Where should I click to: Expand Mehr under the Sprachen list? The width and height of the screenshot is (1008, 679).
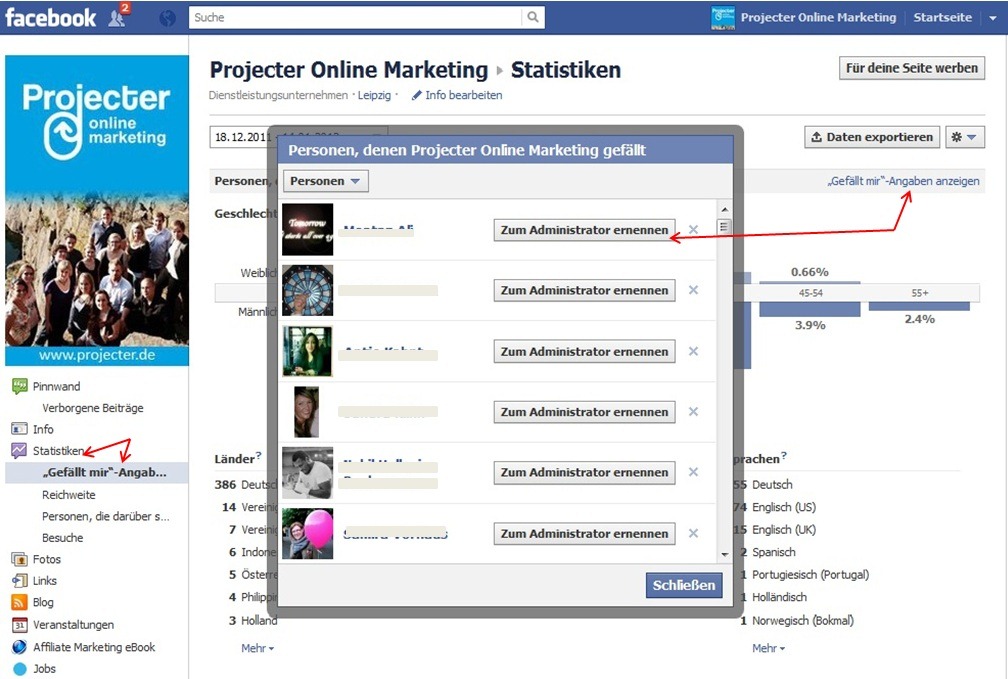pos(768,648)
